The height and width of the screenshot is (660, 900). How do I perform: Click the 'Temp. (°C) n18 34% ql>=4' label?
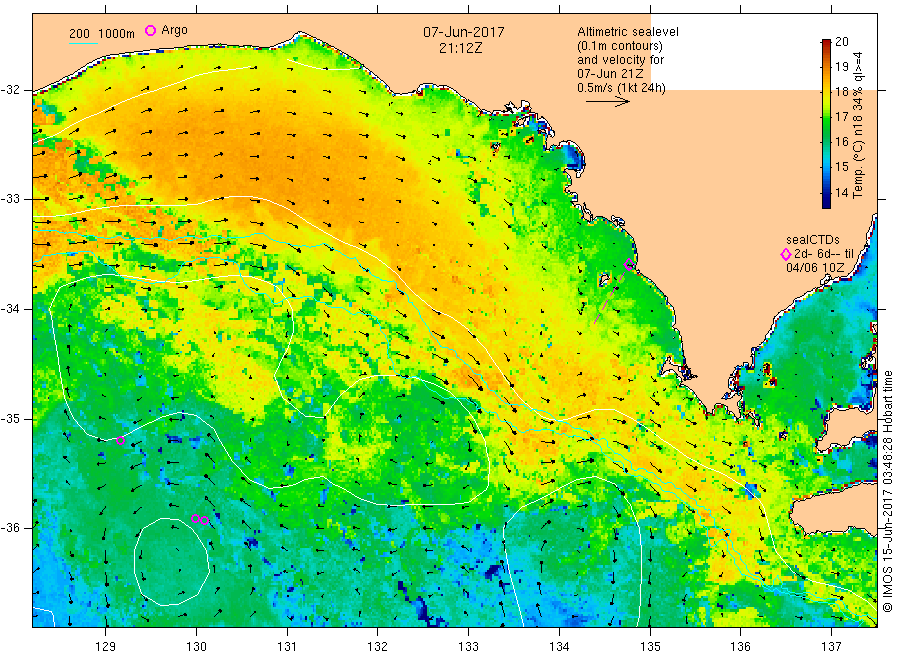858,125
